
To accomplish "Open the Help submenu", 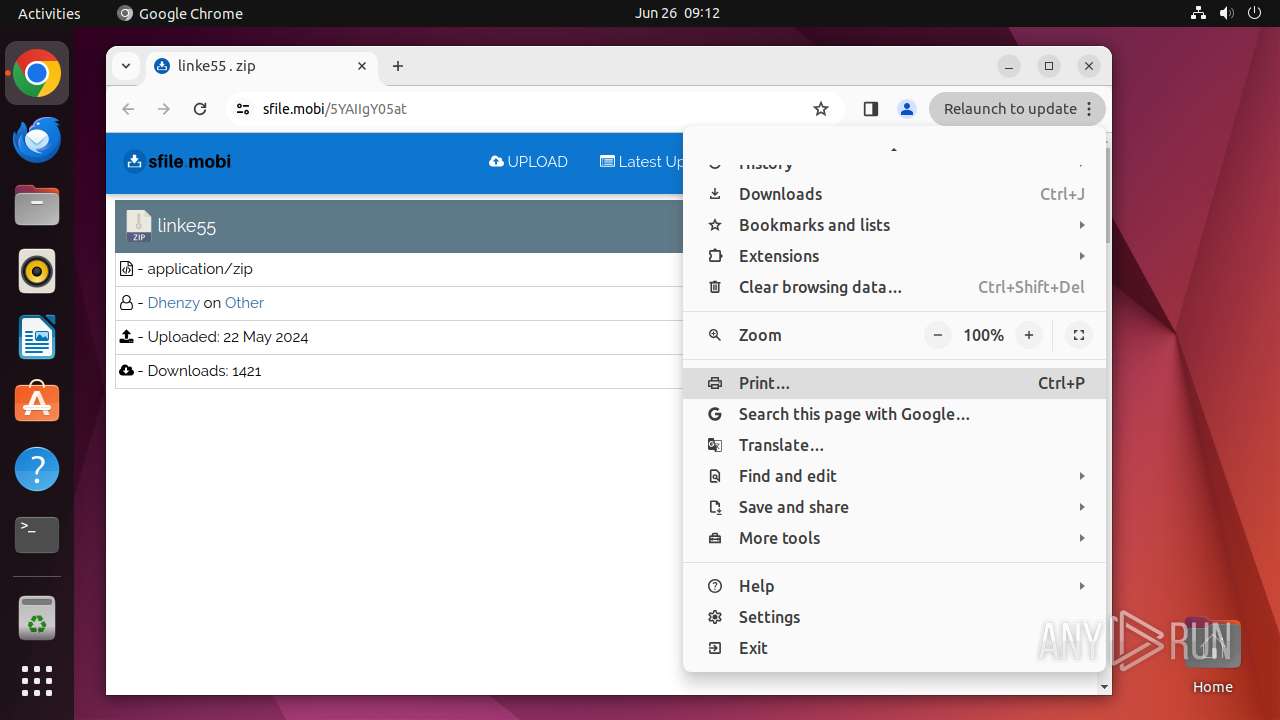I will 895,586.
